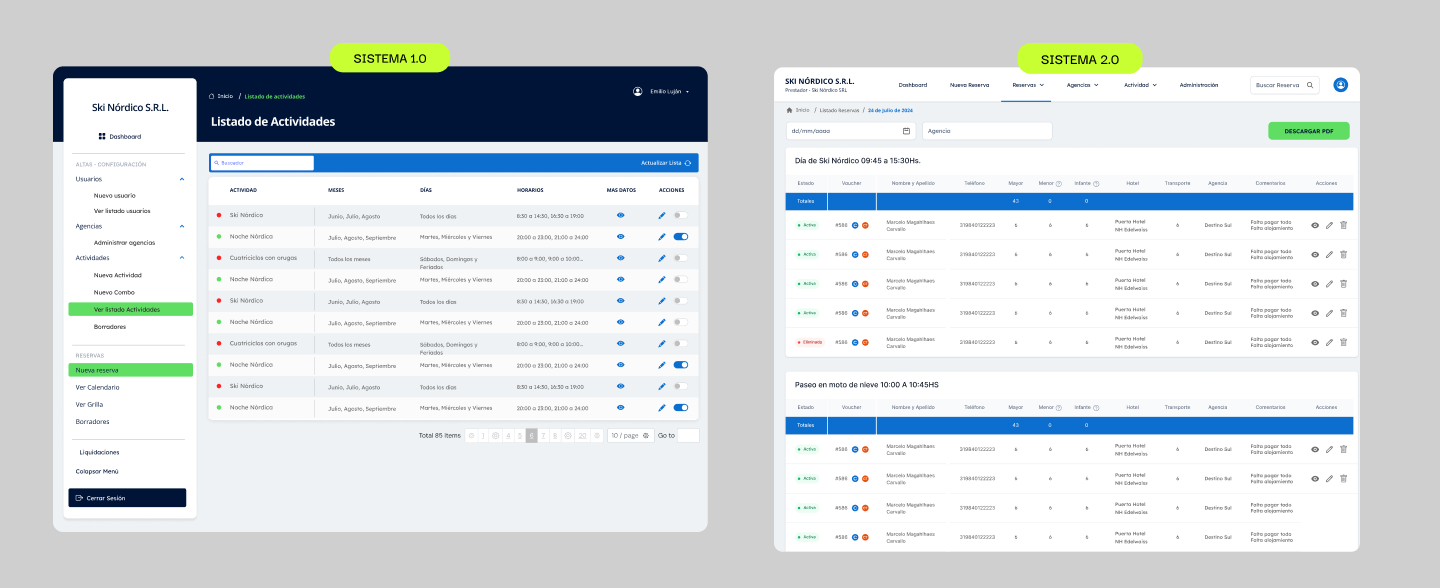Screen dimensions: 1440x588
Task: Click the Agencia filter field
Action: [x=987, y=131]
